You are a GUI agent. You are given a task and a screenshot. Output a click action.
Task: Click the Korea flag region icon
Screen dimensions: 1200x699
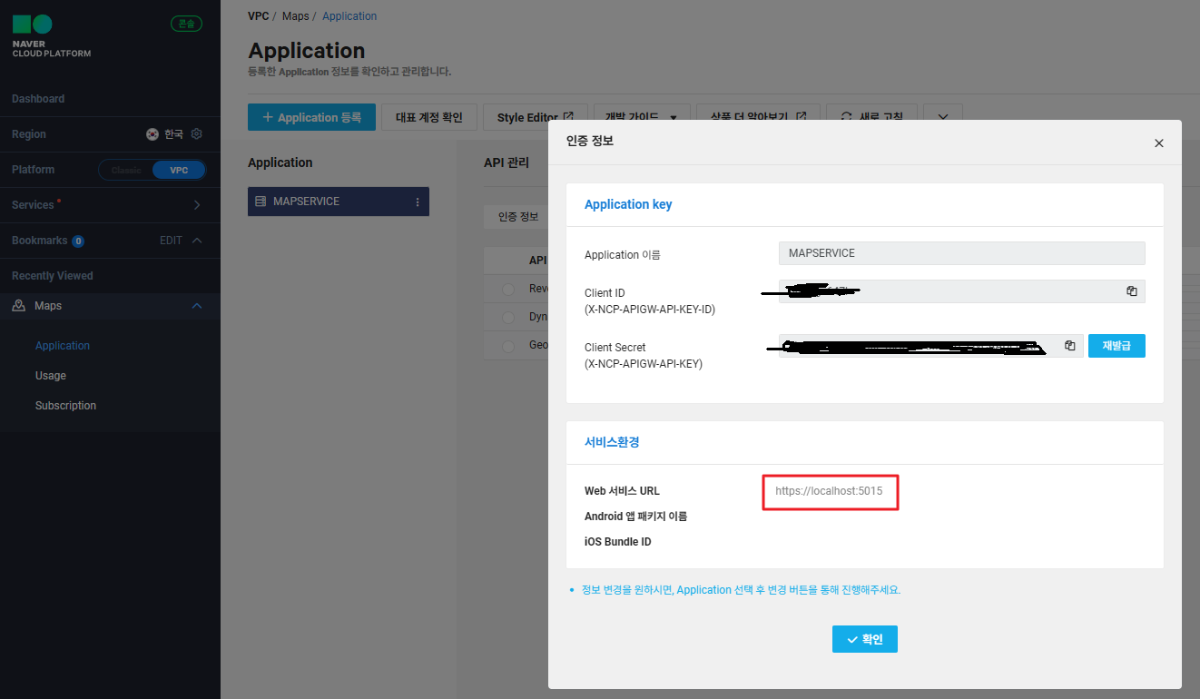pos(152,134)
